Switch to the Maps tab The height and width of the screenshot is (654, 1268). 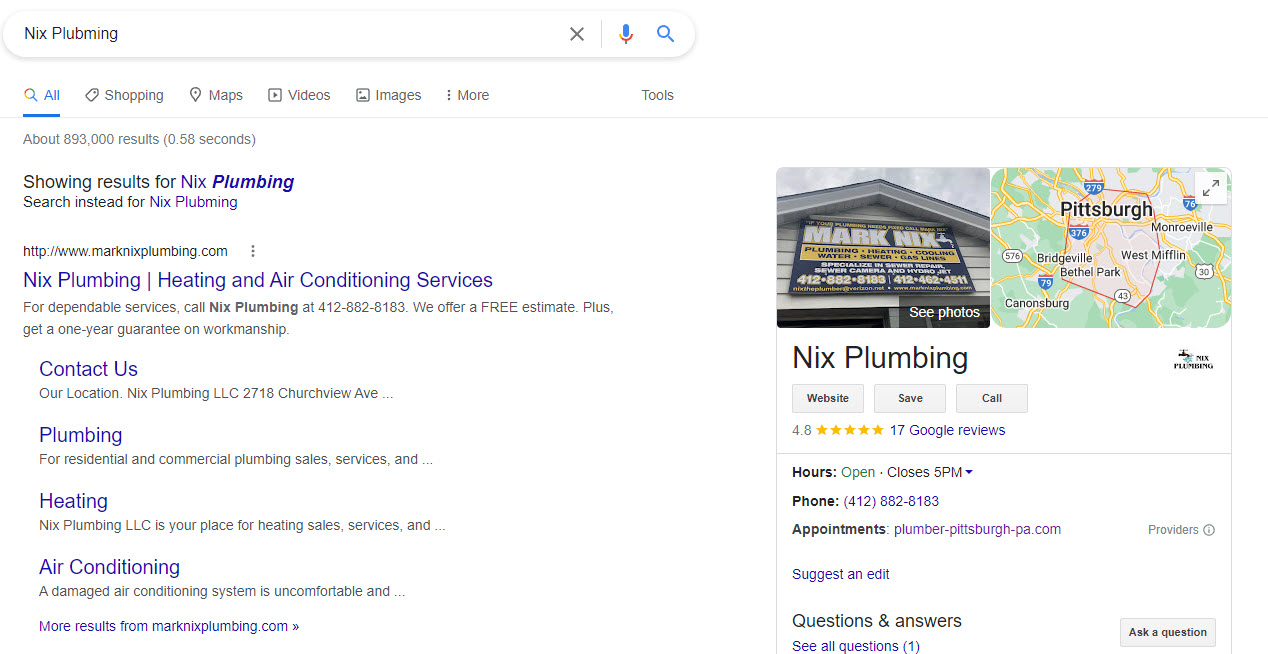216,95
